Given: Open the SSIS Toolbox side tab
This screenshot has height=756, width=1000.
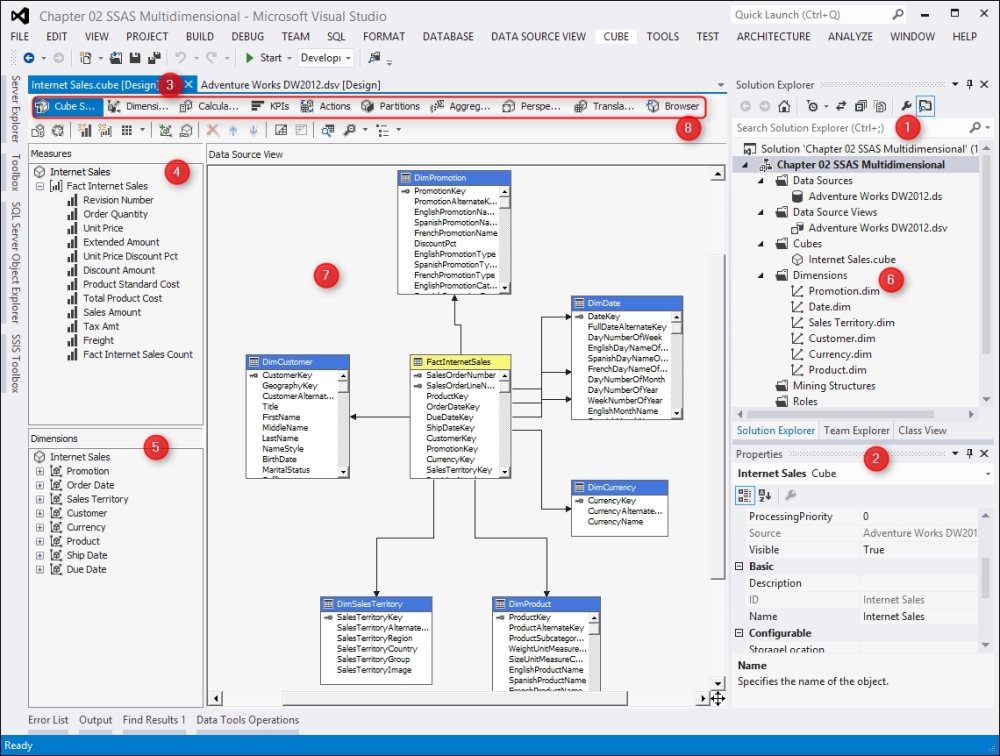Looking at the screenshot, I should pyautogui.click(x=15, y=364).
